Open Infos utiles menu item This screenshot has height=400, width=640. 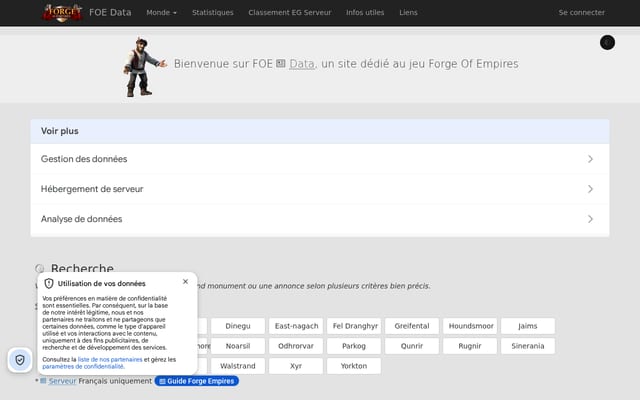click(x=365, y=13)
